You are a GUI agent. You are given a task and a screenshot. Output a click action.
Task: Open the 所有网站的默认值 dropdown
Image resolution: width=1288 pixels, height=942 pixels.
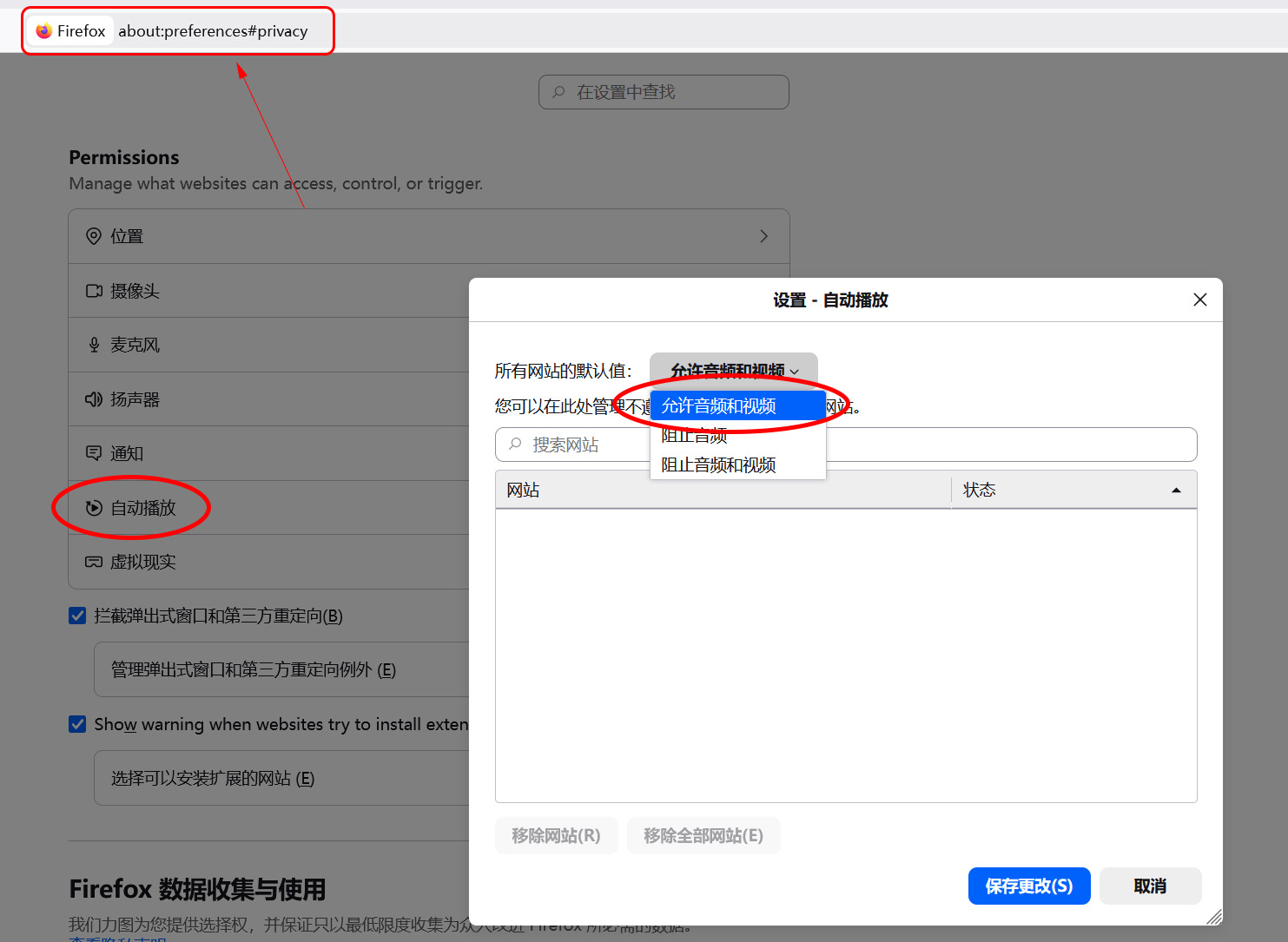pyautogui.click(x=733, y=370)
